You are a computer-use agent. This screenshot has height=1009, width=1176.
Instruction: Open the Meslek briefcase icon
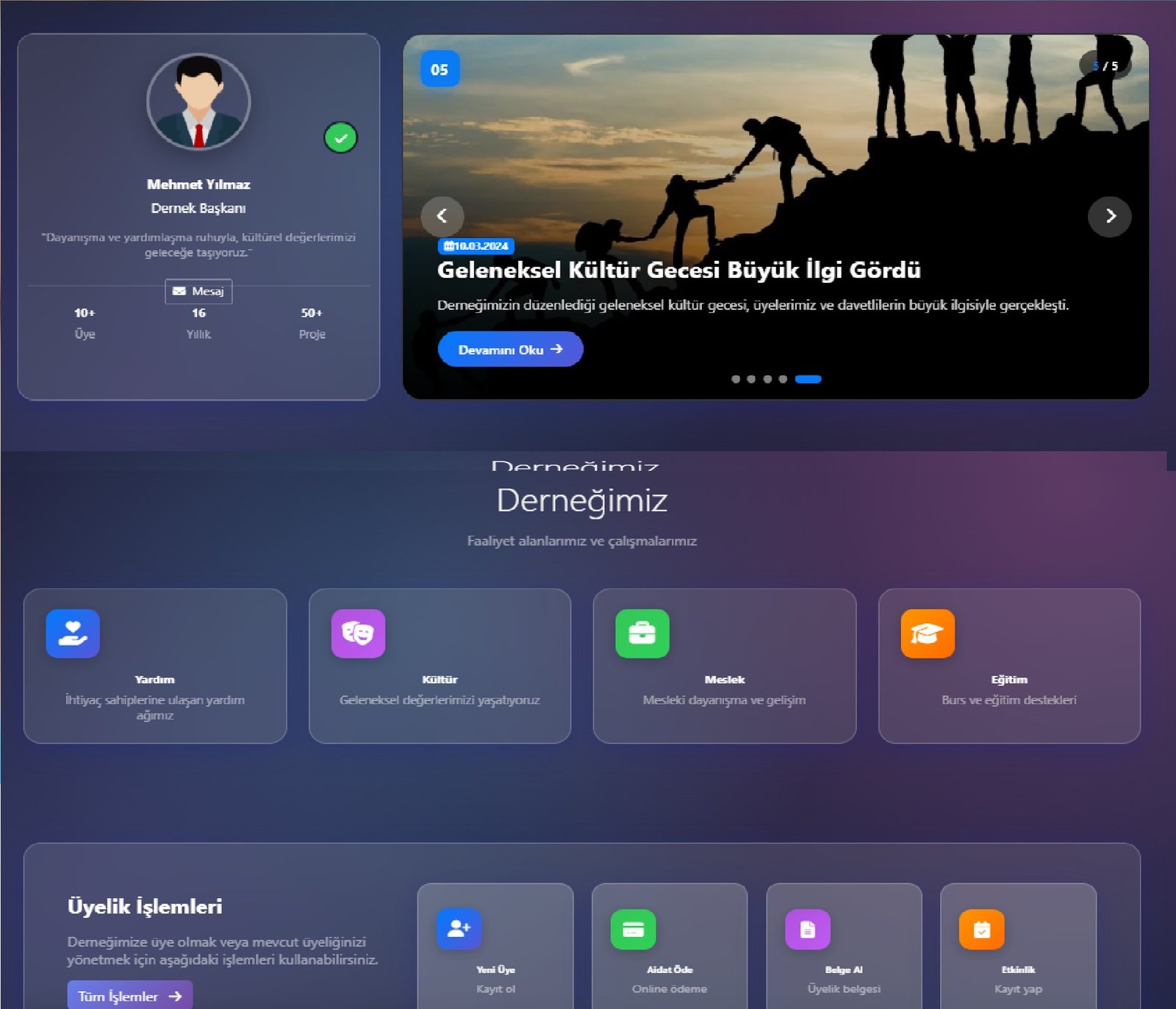[x=642, y=633]
